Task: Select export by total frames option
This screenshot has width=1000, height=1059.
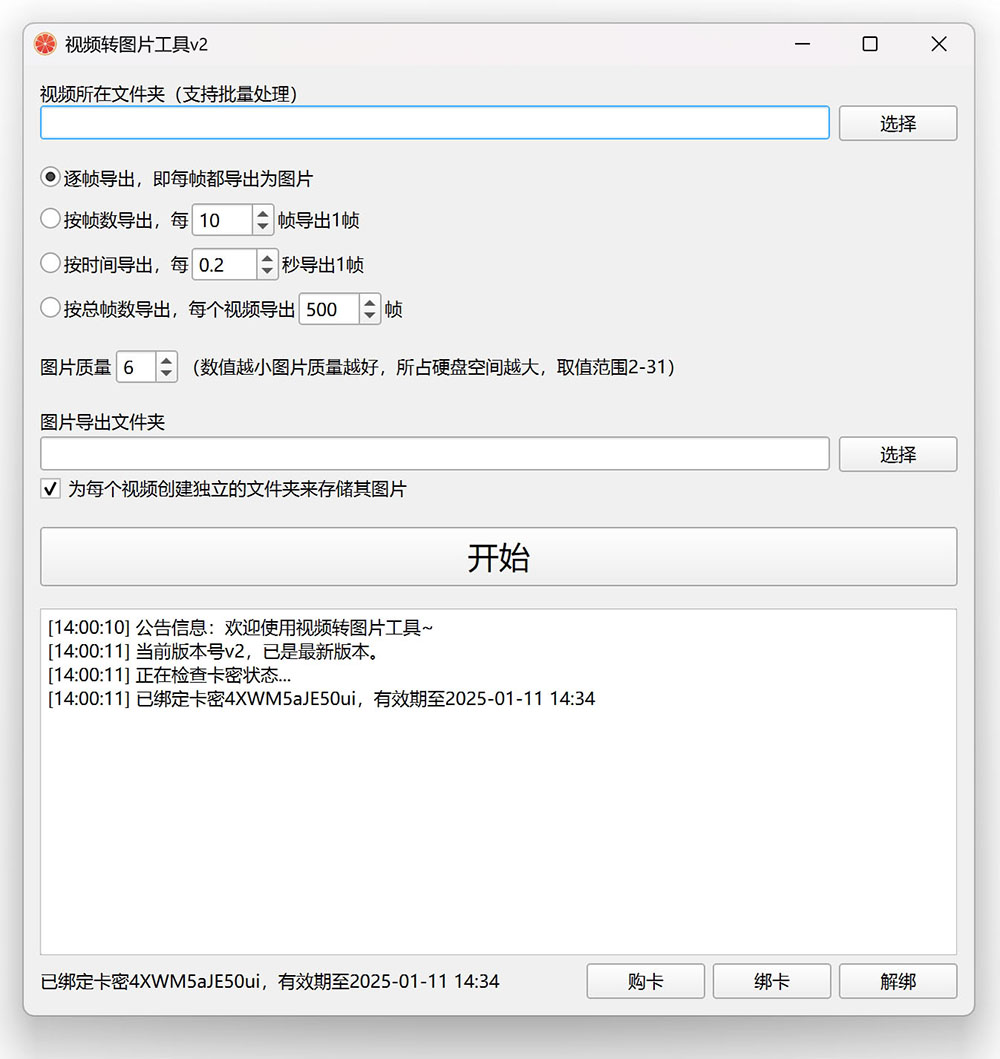Action: (x=51, y=309)
